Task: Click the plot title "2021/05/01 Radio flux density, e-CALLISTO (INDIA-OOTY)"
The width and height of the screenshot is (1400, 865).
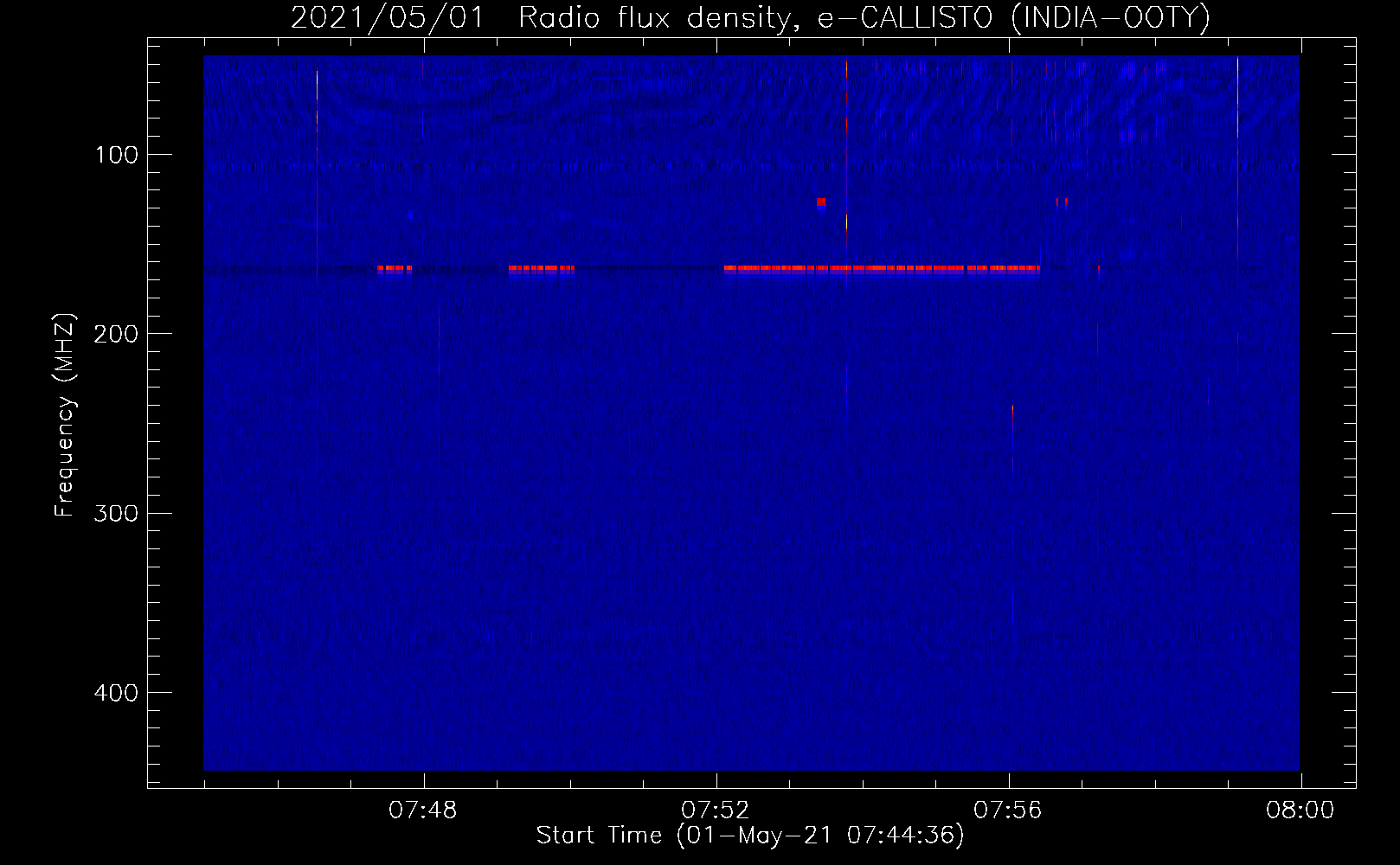Action: point(750,17)
